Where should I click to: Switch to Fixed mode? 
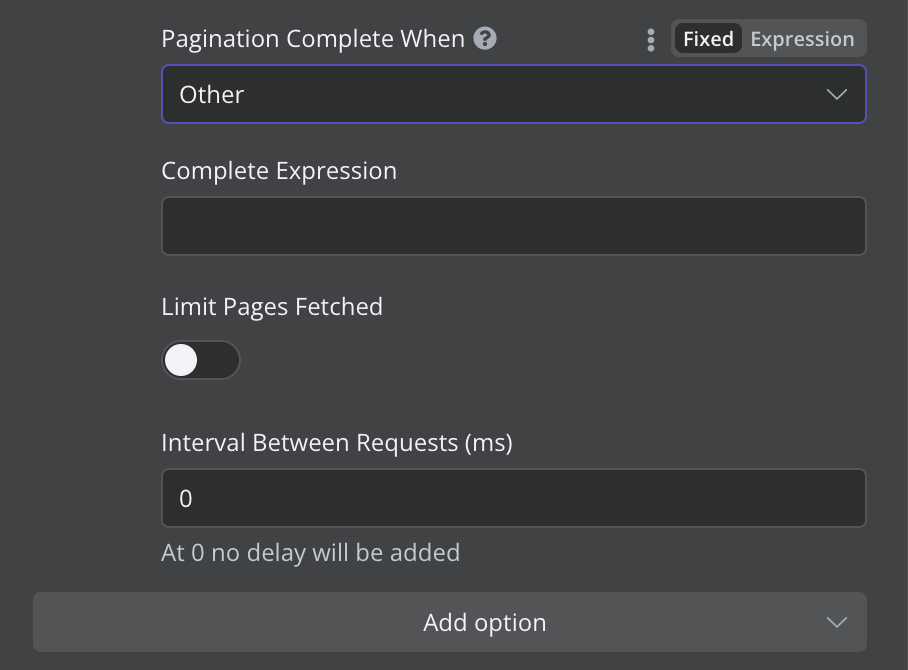tap(708, 39)
